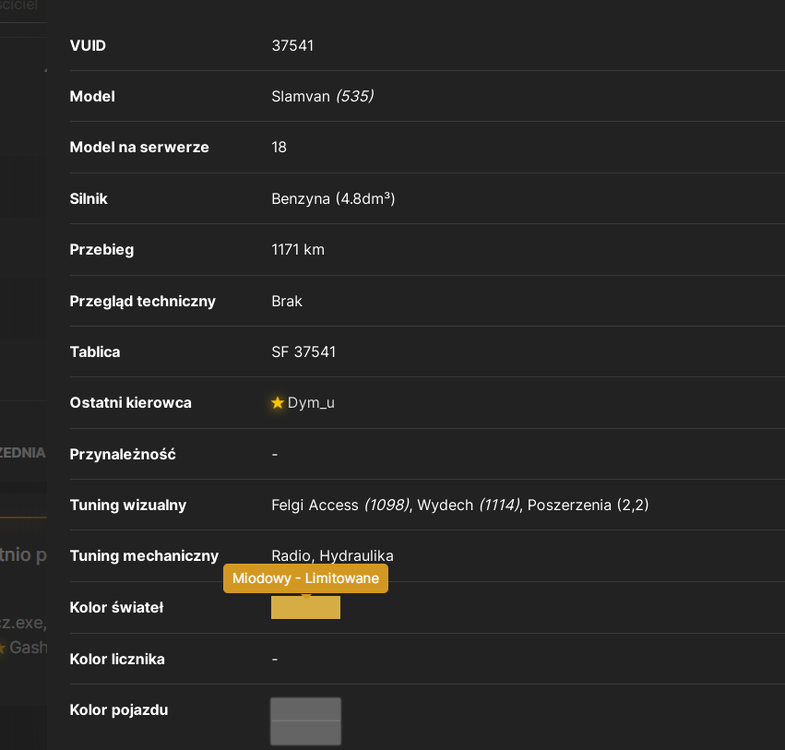This screenshot has width=785, height=750.
Task: Click the Kolor licznika label
Action: coord(117,659)
